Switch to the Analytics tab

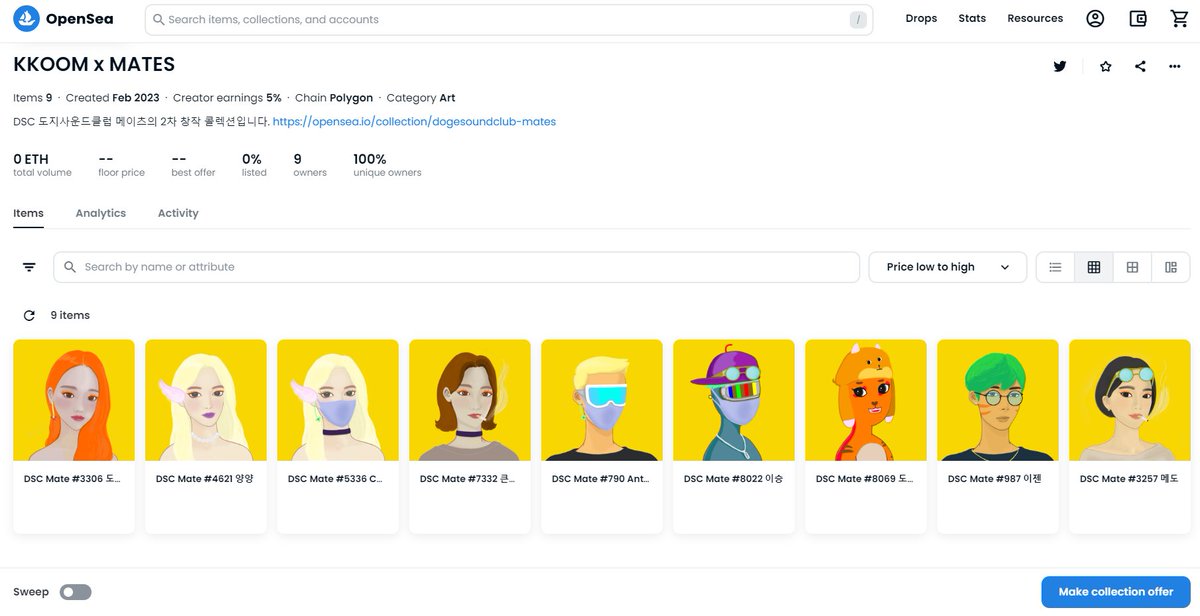pyautogui.click(x=101, y=213)
